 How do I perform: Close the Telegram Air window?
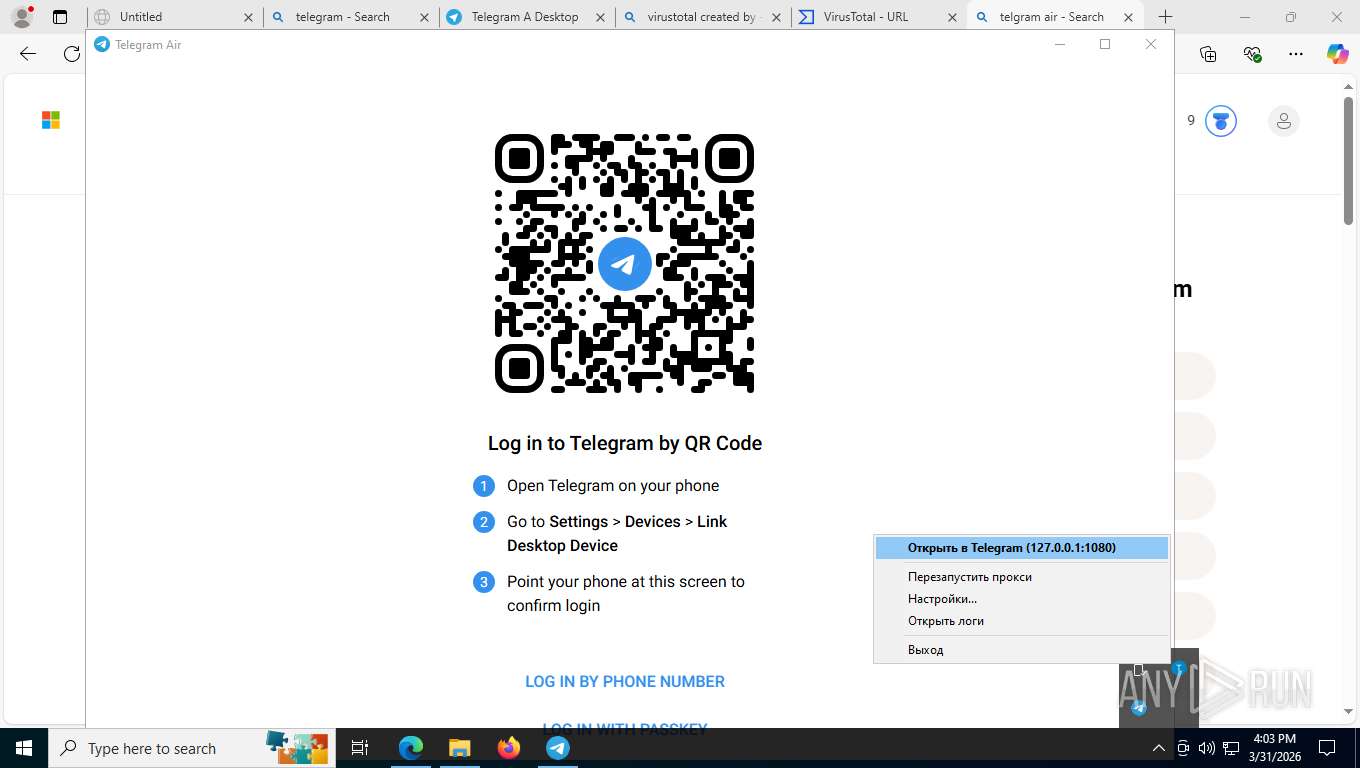(x=1151, y=44)
